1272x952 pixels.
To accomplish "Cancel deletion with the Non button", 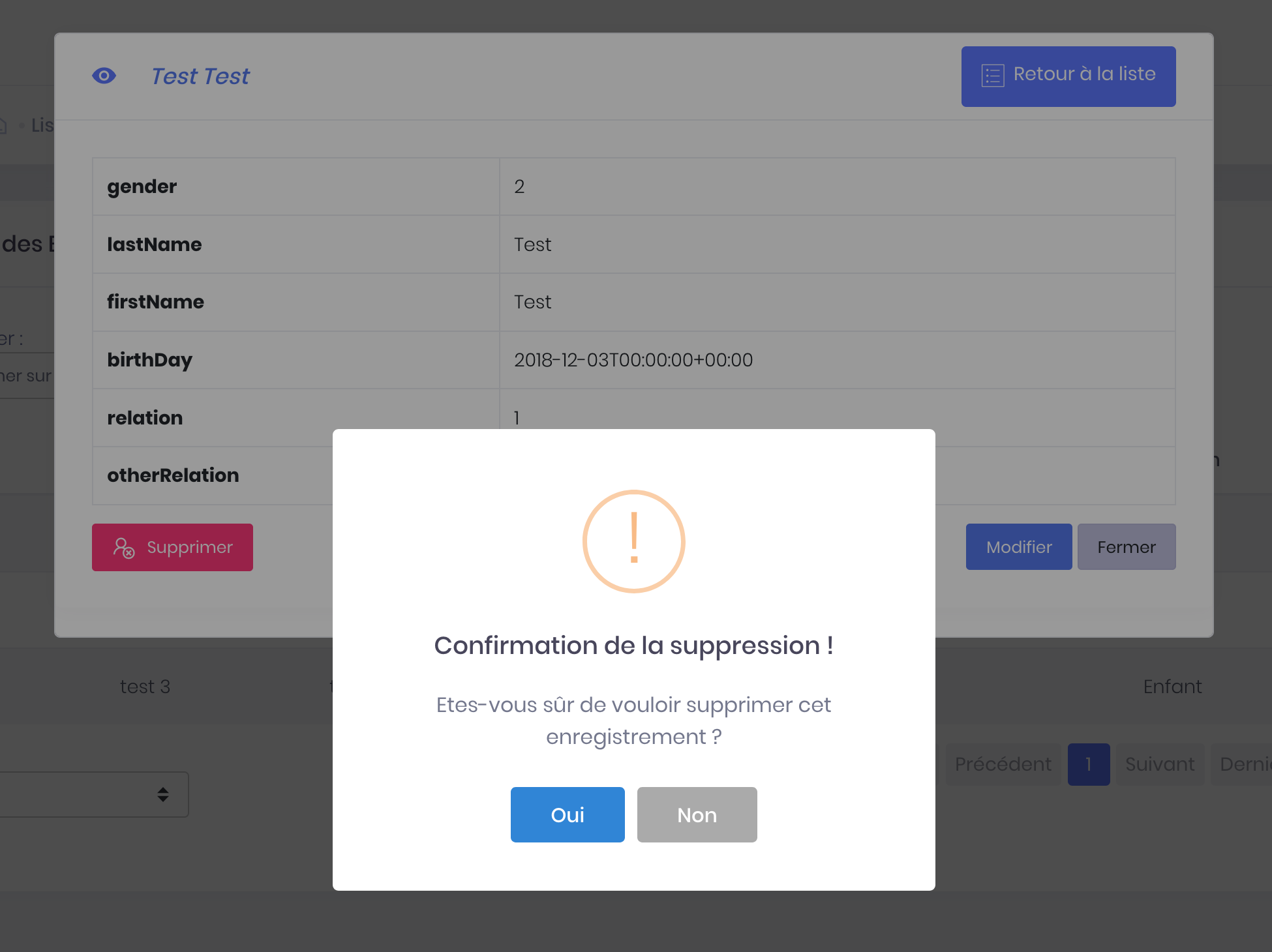I will (697, 814).
